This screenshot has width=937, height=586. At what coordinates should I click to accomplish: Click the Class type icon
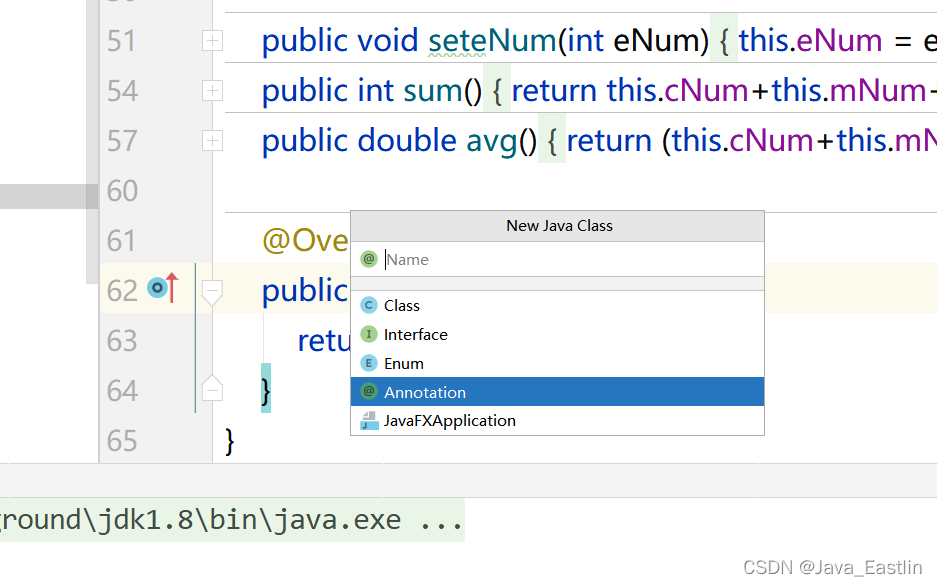click(x=369, y=305)
